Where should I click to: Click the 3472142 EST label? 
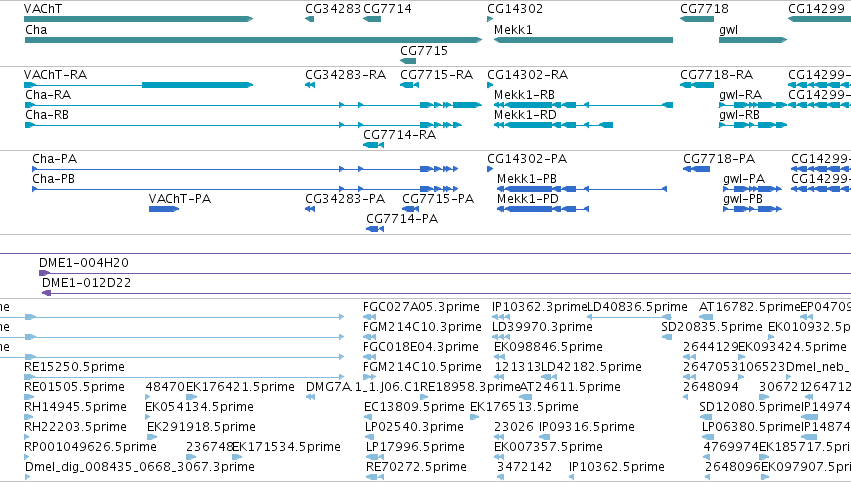524,467
